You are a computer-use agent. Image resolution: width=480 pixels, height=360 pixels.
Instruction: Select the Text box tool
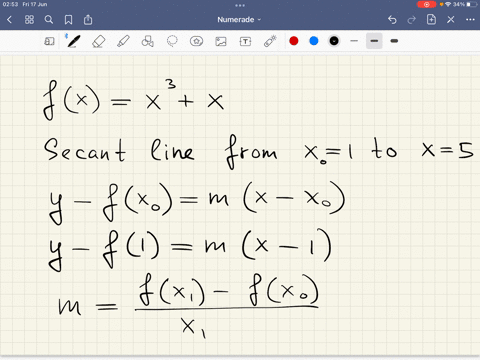(245, 41)
